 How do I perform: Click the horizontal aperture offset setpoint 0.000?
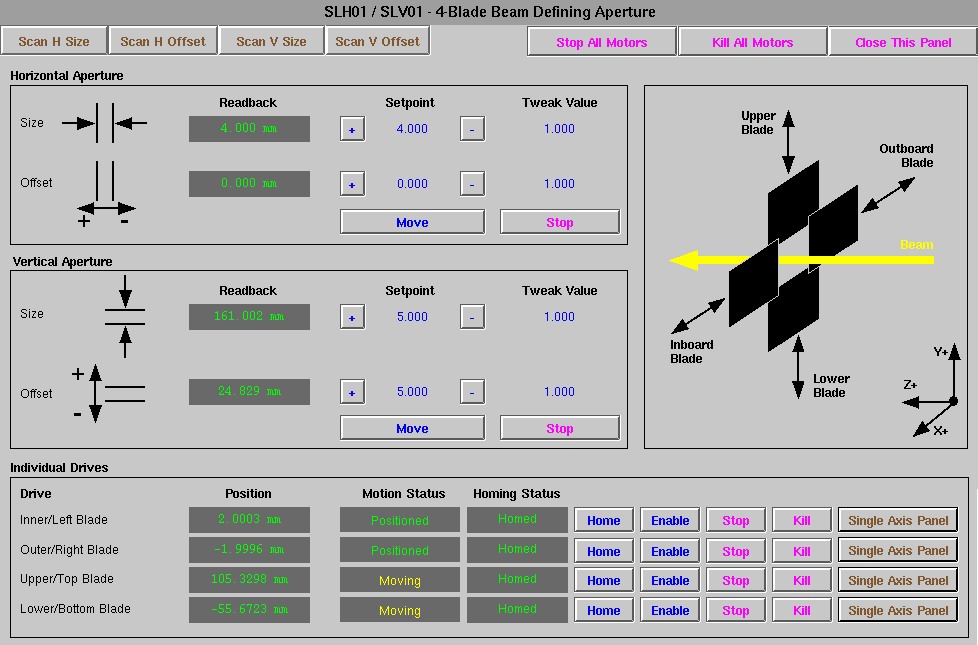[412, 183]
